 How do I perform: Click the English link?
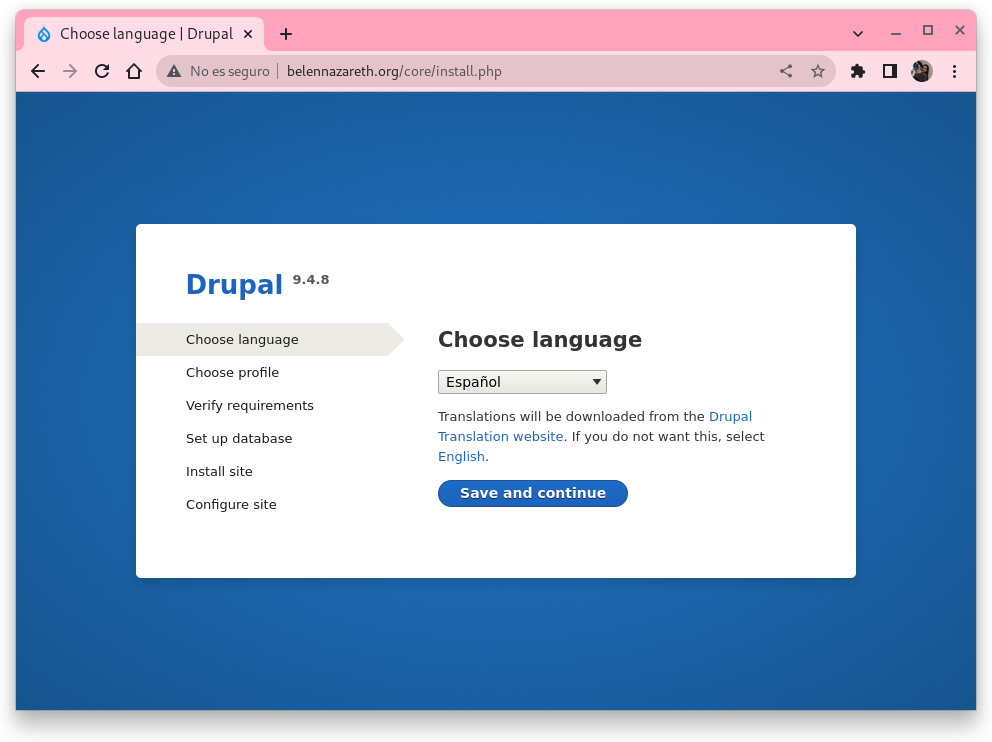[x=461, y=456]
